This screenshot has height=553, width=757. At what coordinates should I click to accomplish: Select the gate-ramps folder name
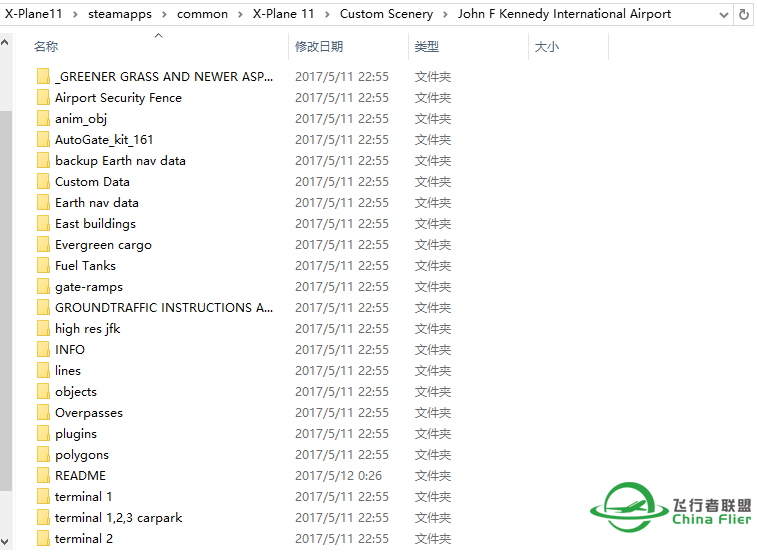point(89,287)
